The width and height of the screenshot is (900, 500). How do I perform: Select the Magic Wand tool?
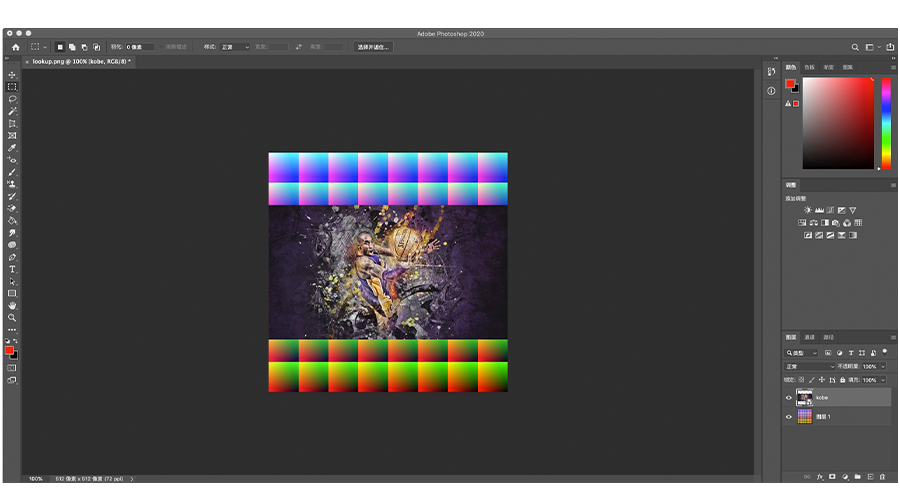12,111
